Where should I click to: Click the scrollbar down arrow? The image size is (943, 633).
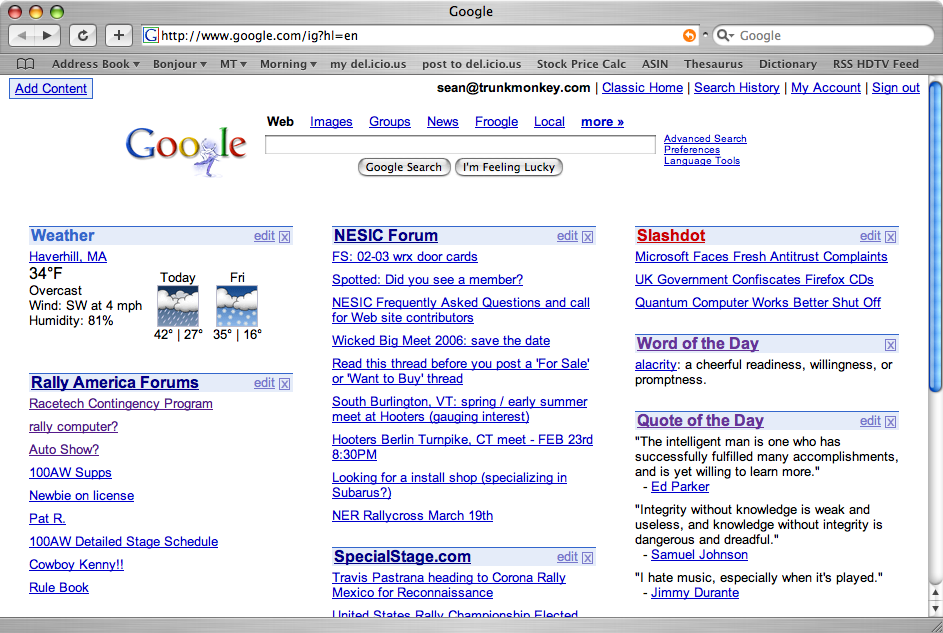click(935, 608)
